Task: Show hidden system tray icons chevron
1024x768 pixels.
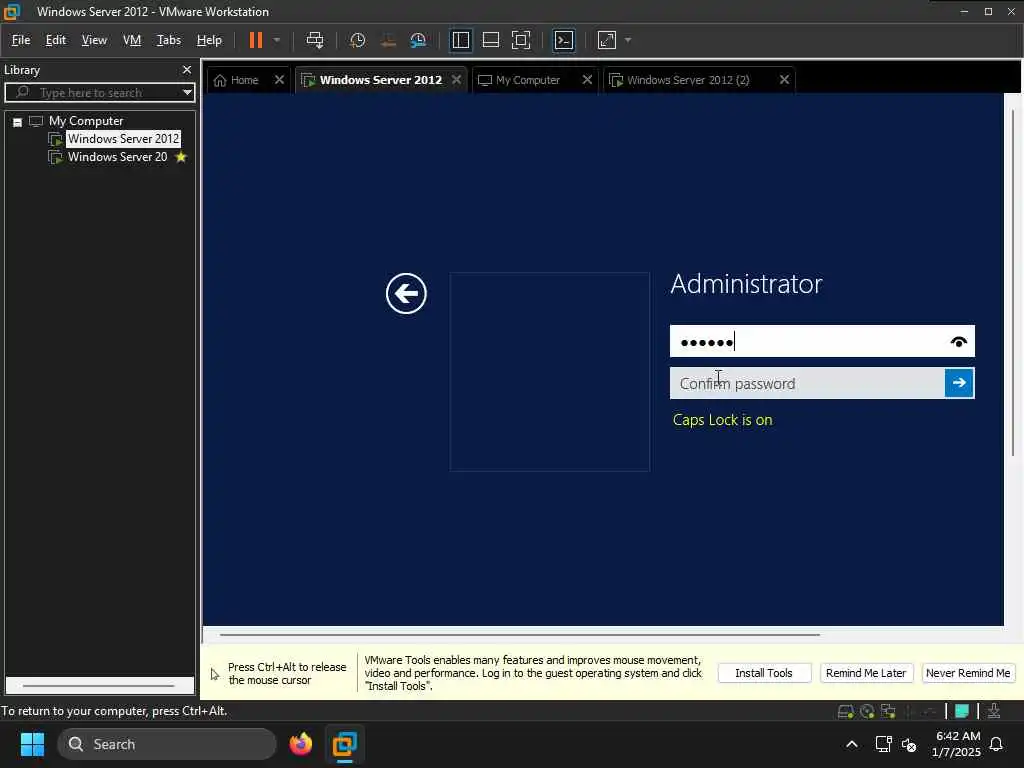Action: pyautogui.click(x=852, y=744)
